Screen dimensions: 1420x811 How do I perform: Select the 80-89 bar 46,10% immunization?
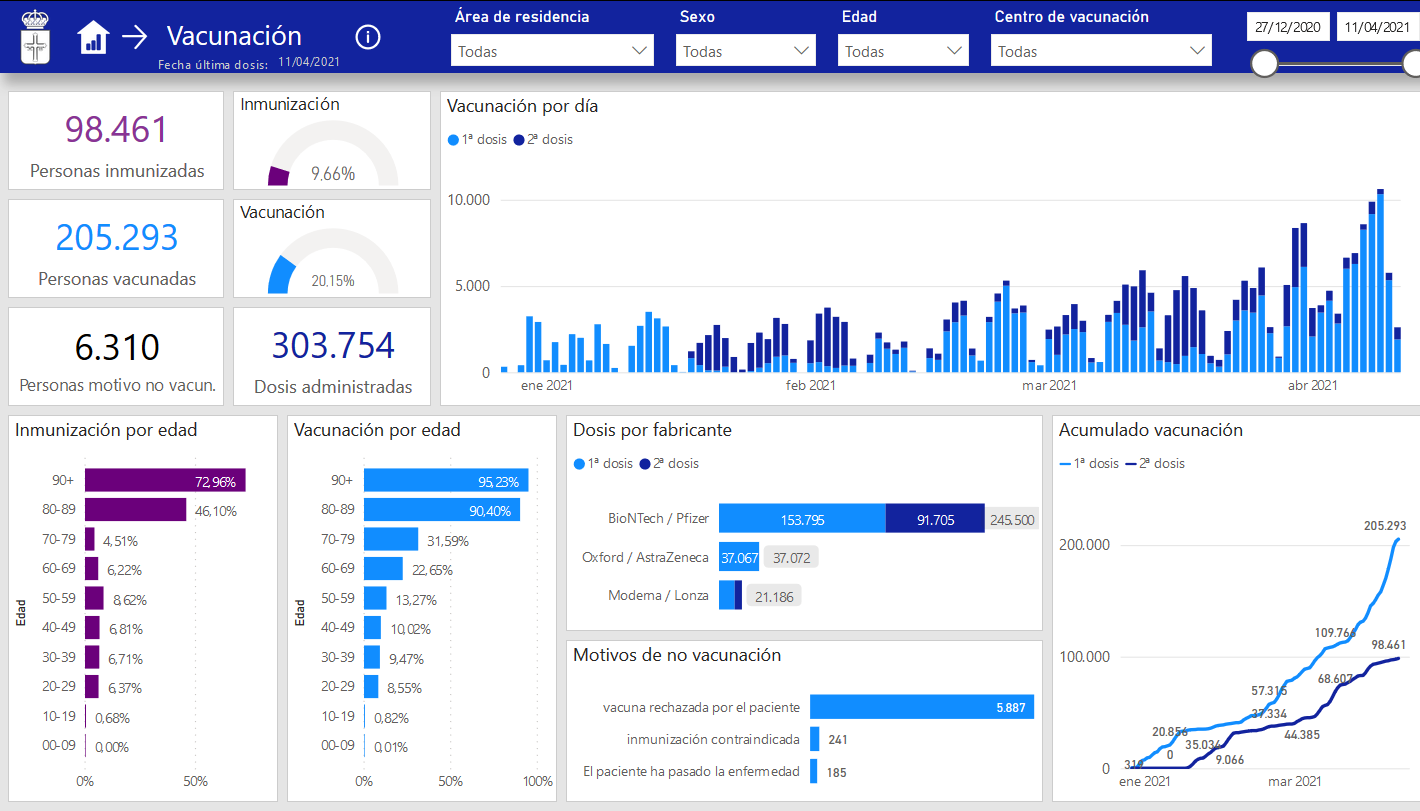tap(135, 510)
